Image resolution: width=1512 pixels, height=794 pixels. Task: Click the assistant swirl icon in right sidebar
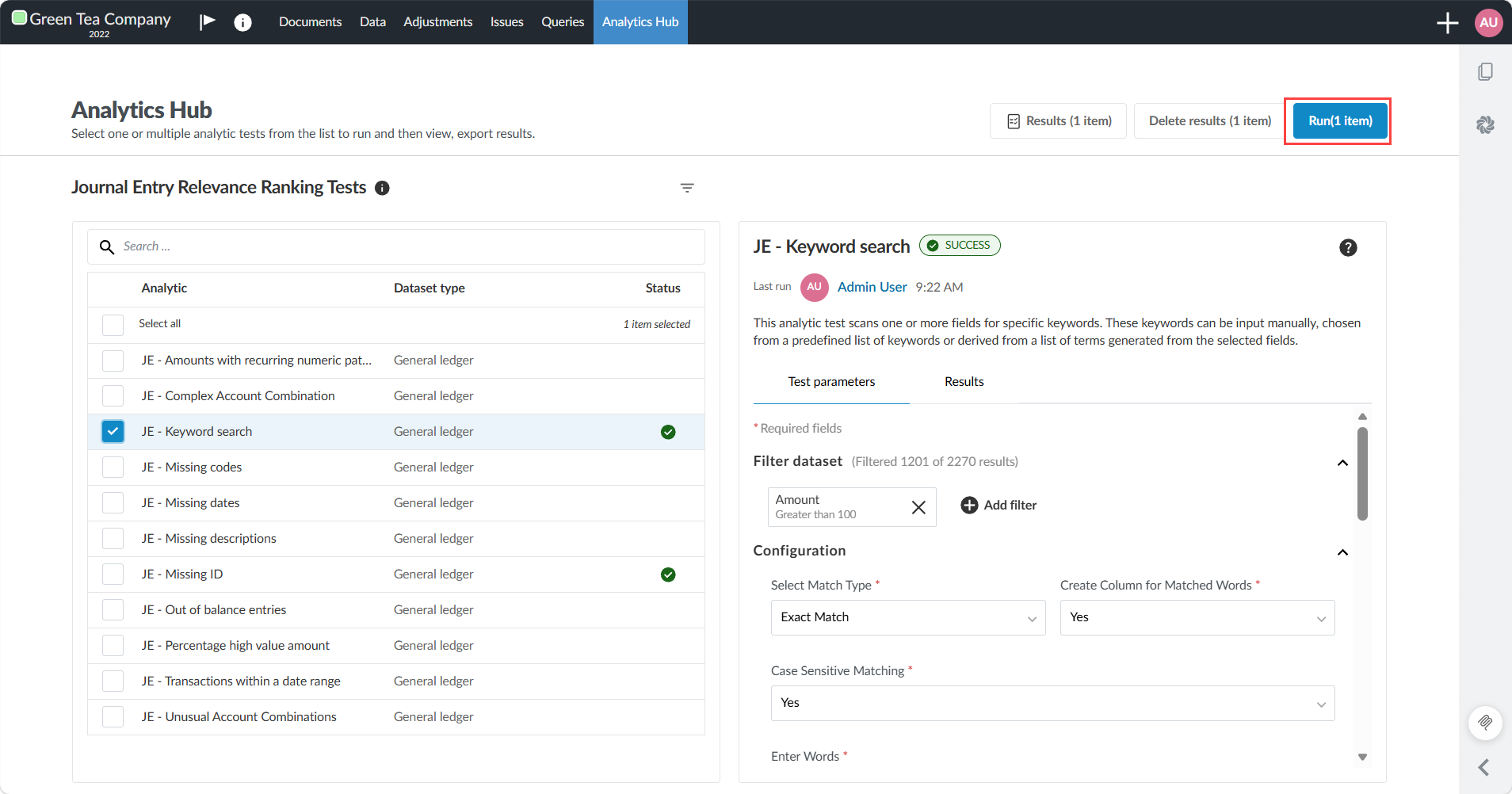coord(1485,124)
